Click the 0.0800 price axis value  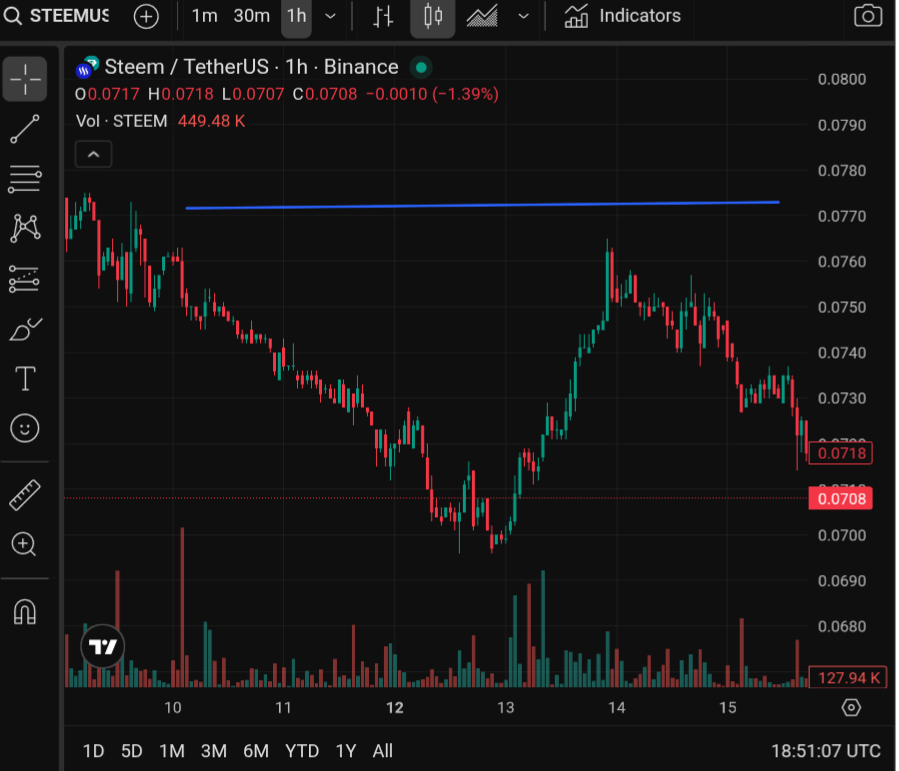tap(842, 79)
